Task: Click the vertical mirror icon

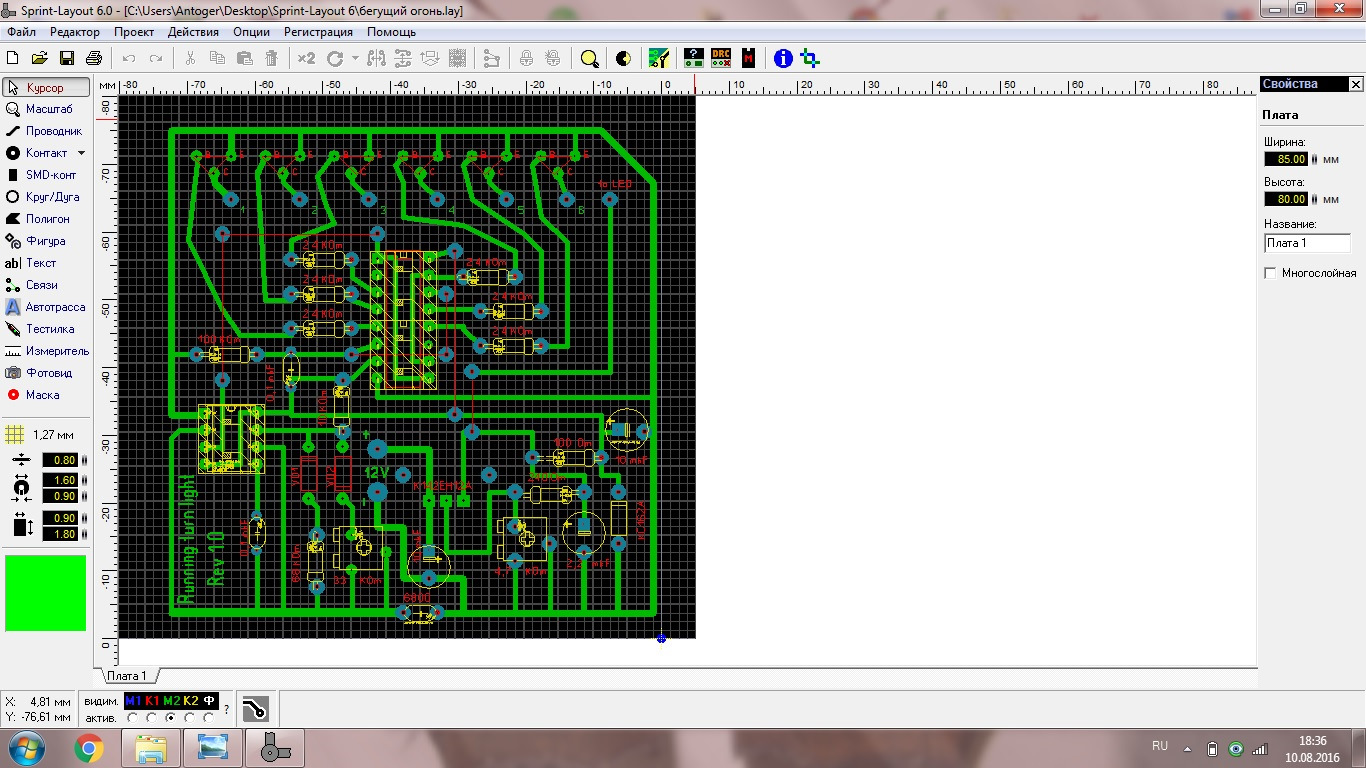Action: pyautogui.click(x=404, y=58)
